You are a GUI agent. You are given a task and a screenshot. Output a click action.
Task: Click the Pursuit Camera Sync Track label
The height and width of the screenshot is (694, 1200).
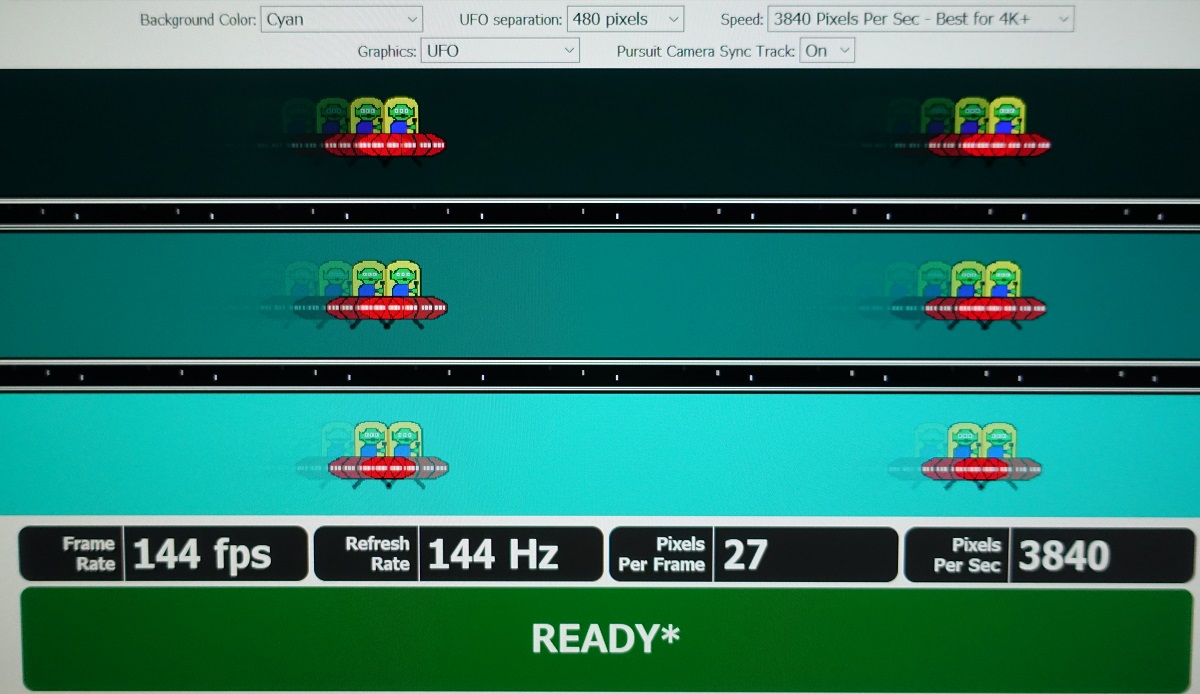pos(706,51)
